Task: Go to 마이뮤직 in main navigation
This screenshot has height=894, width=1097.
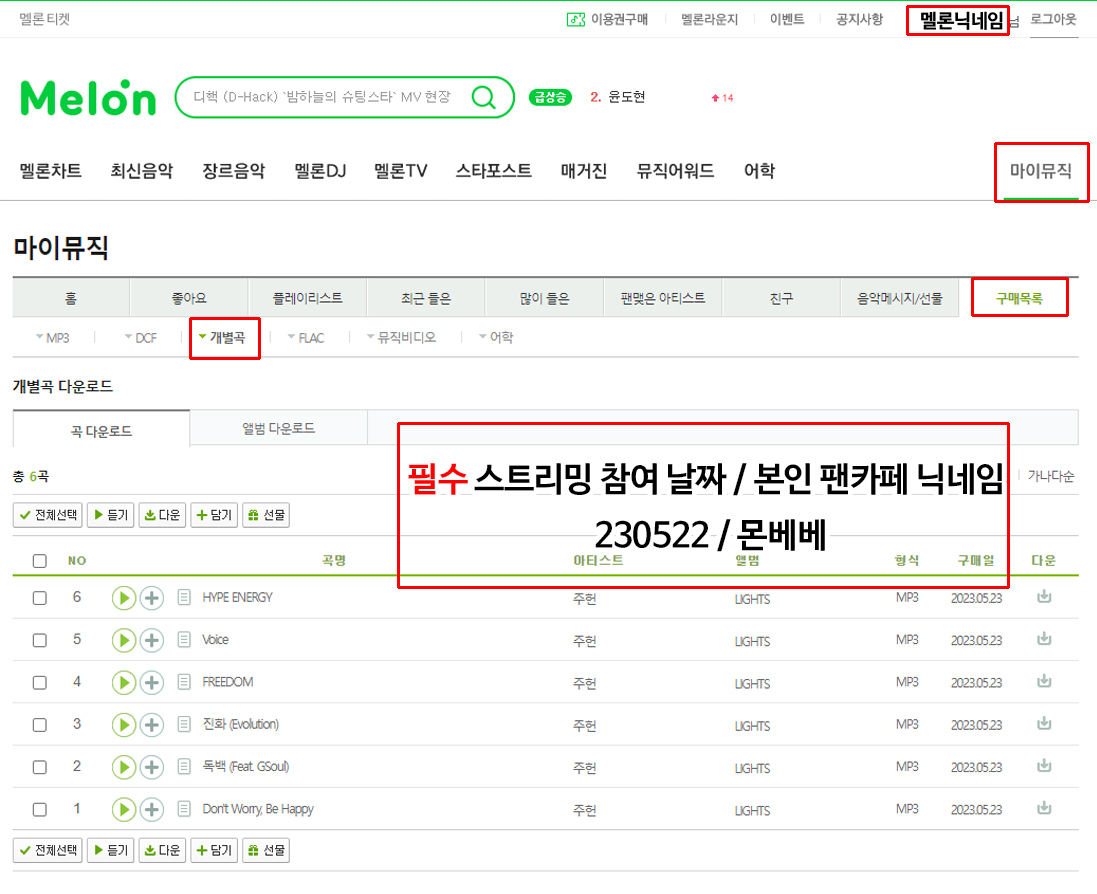Action: tap(1040, 171)
